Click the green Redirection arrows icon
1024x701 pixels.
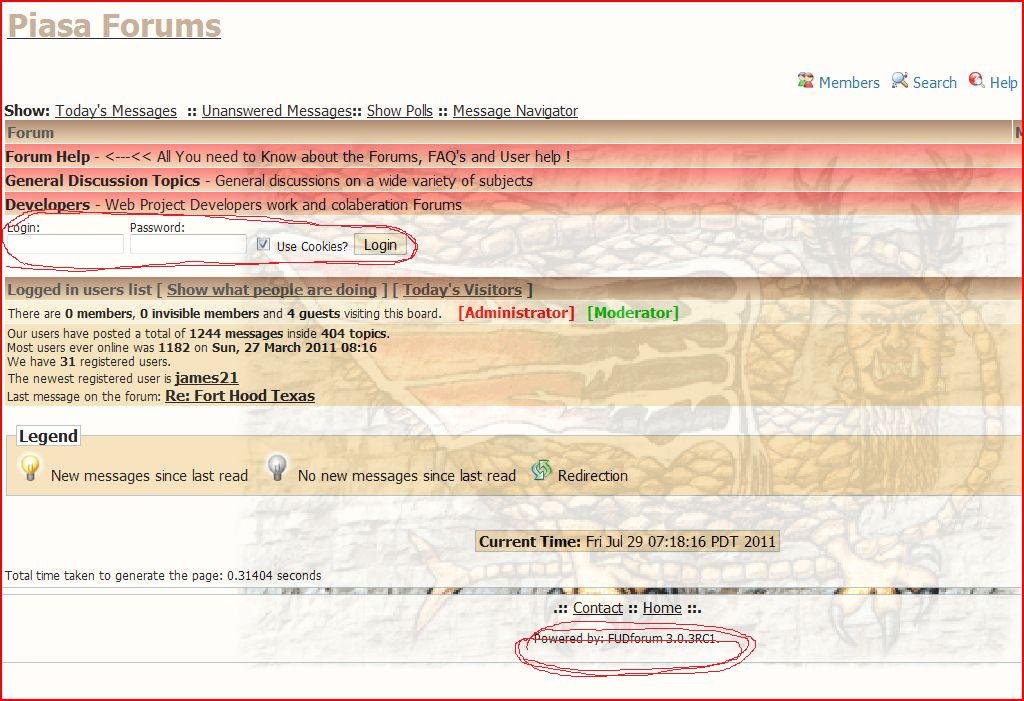click(541, 470)
